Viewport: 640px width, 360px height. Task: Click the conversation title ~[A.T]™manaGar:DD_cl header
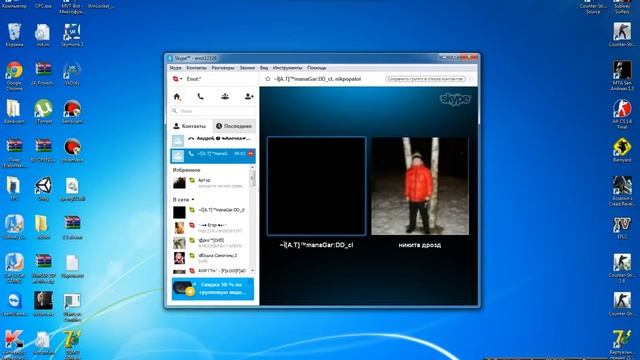318,79
